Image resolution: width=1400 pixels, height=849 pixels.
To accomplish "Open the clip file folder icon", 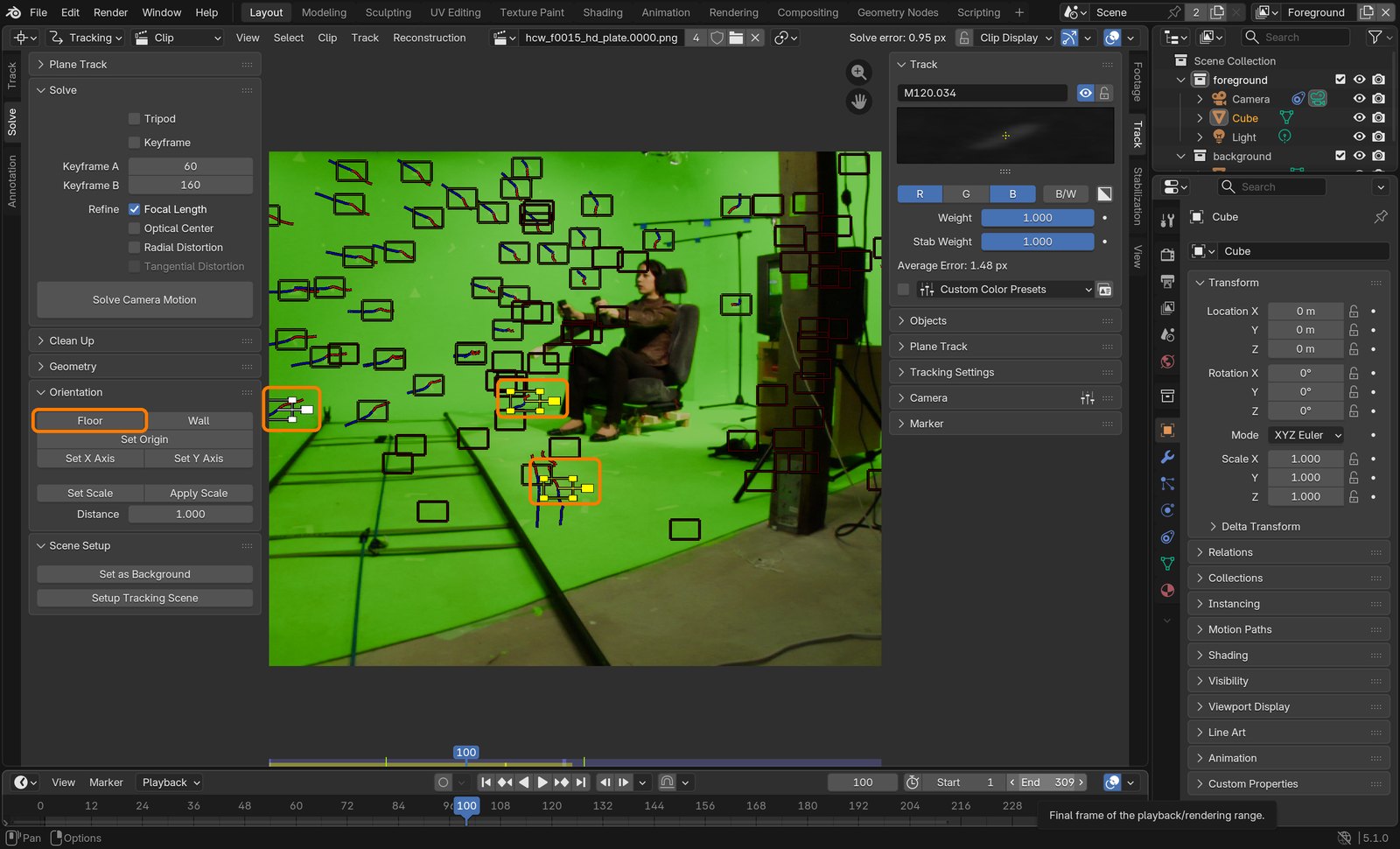I will pos(736,38).
